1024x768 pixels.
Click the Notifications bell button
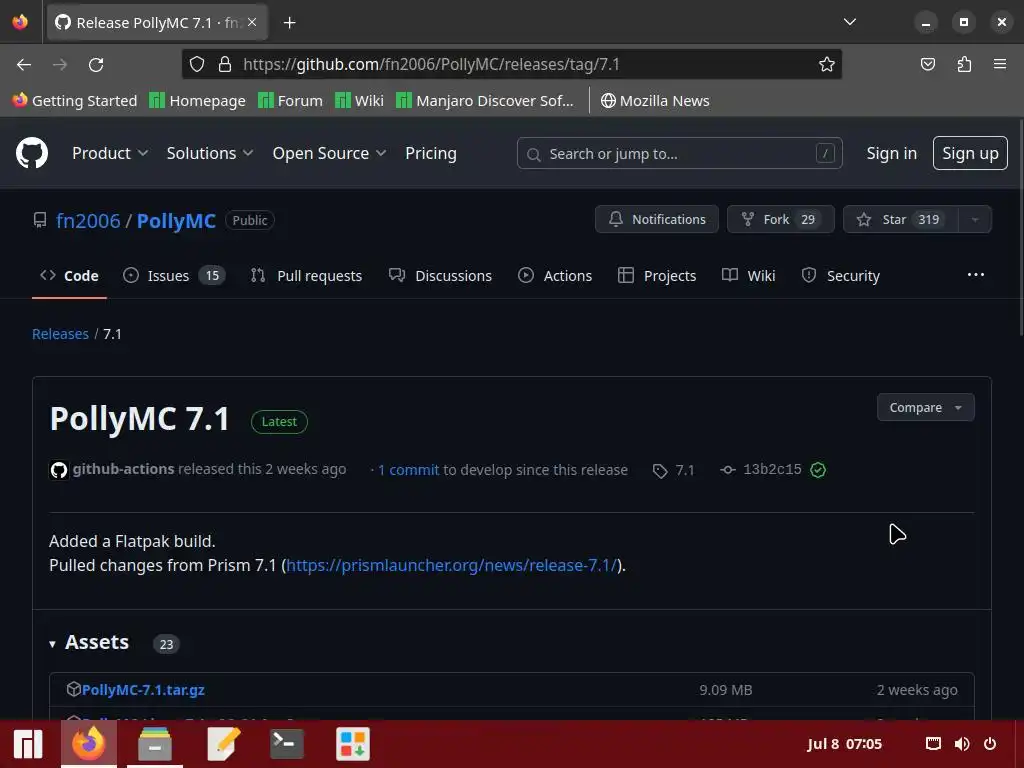tap(656, 219)
